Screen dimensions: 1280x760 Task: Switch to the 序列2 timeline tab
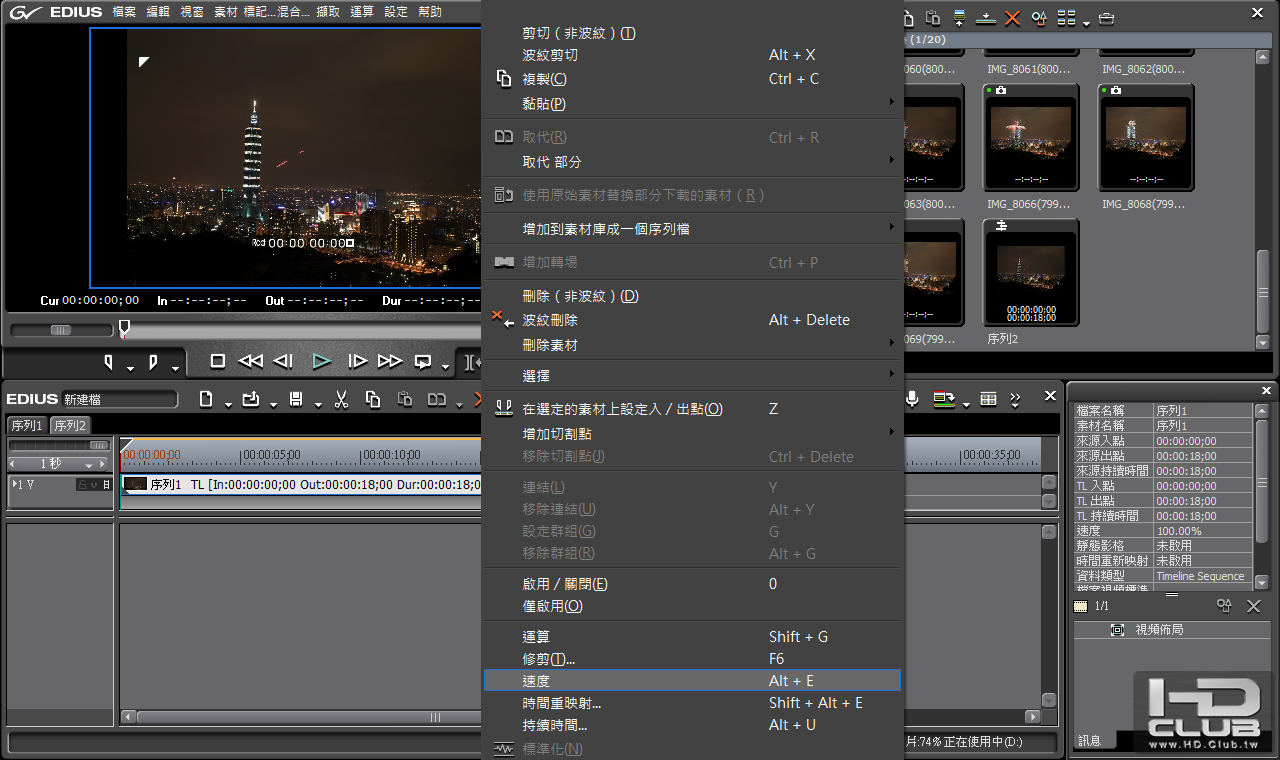click(x=70, y=426)
